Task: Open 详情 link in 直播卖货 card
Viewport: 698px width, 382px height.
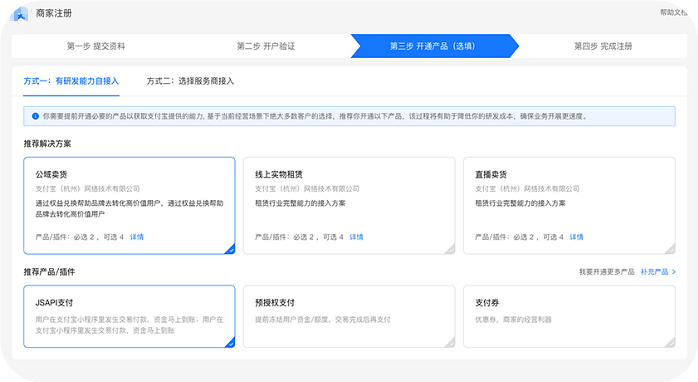Action: 576,237
